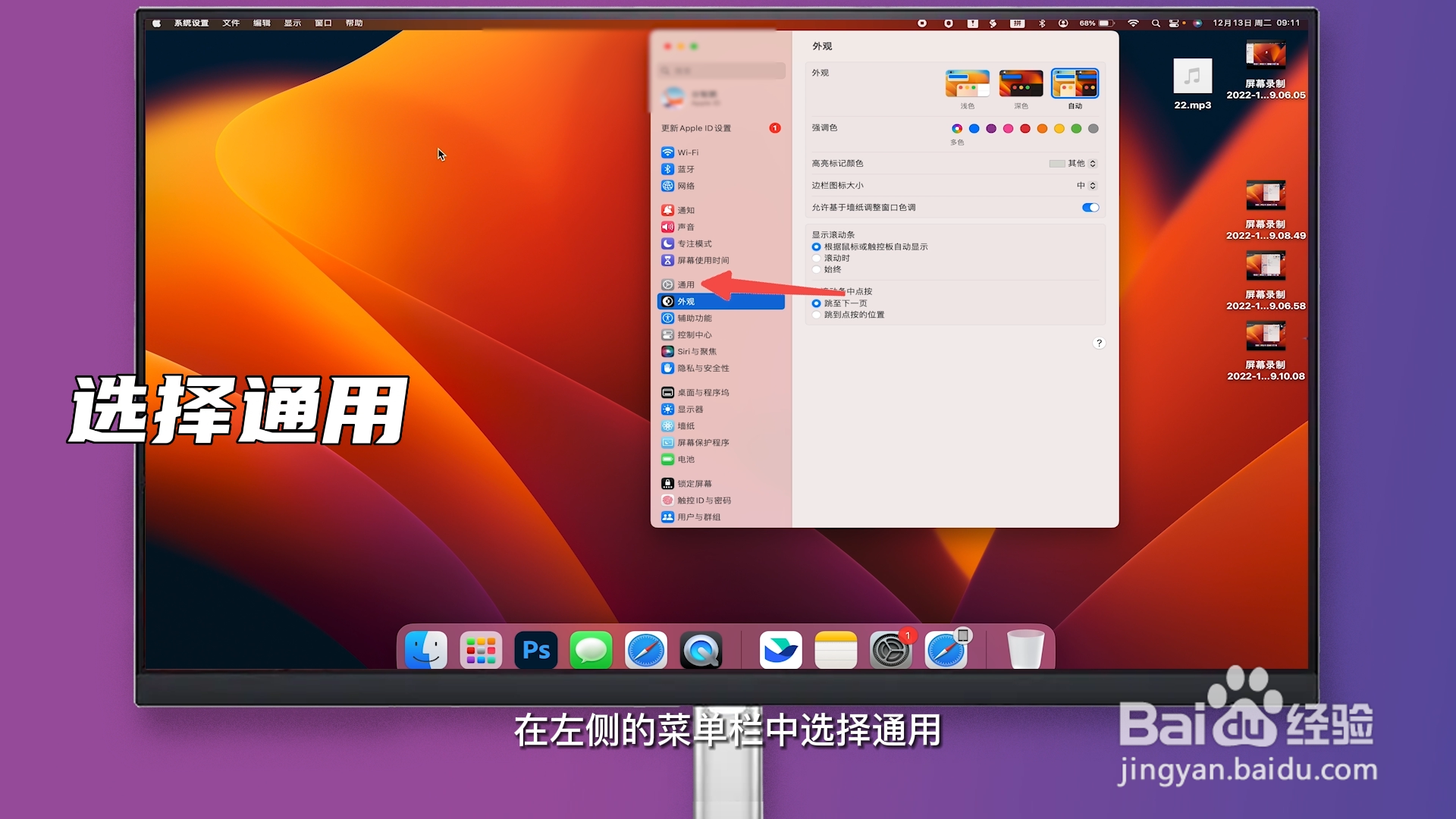Open Notes app in the Dock

pos(836,650)
